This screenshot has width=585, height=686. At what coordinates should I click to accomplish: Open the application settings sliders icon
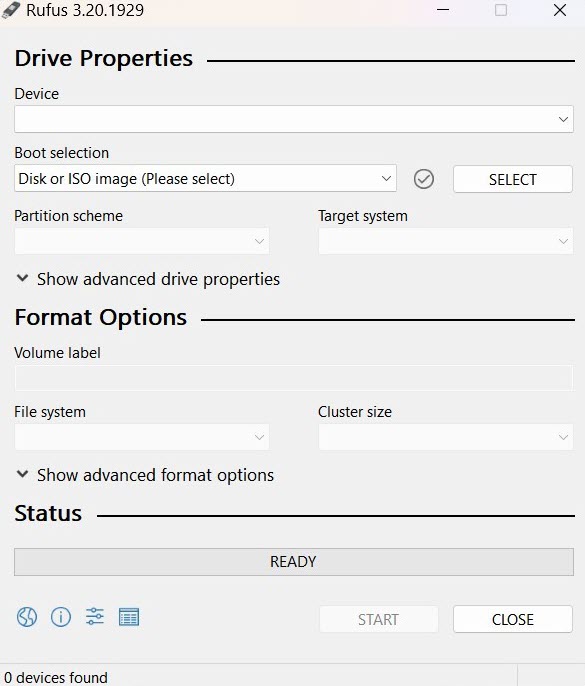95,617
